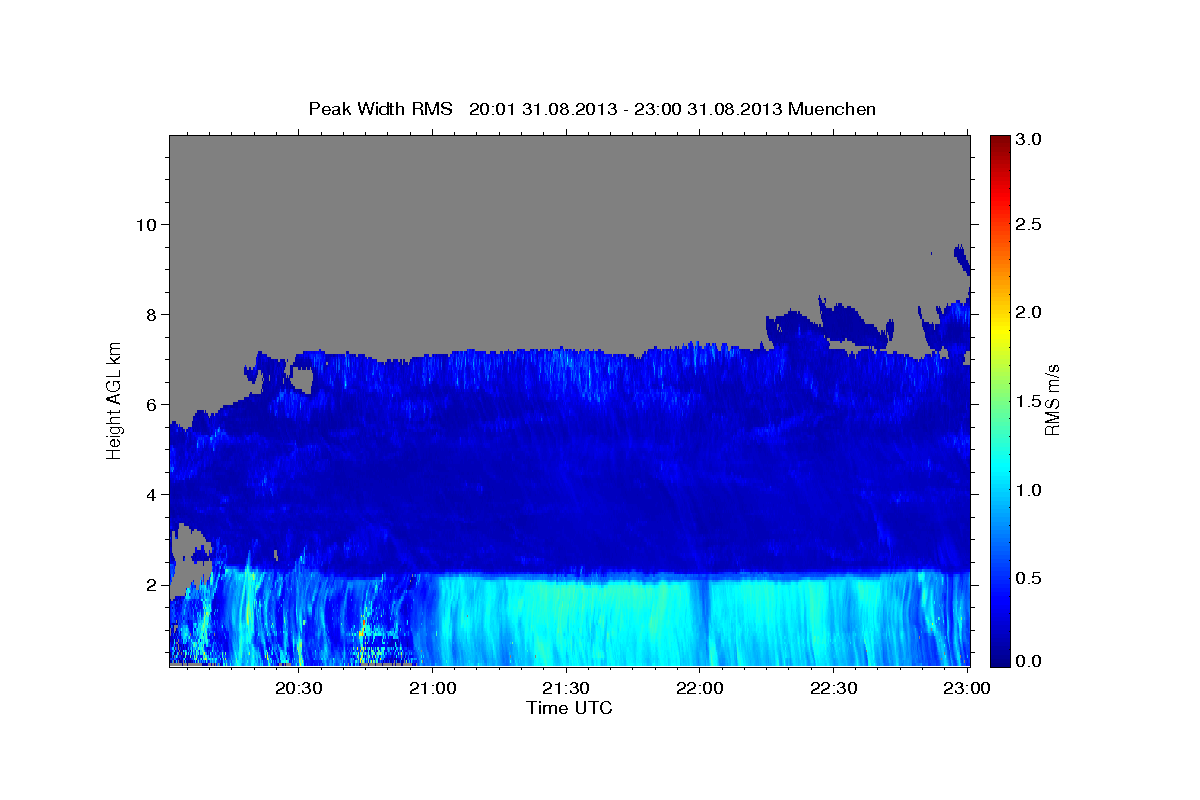The width and height of the screenshot is (1200, 800).
Task: Click the 23:00 time tick label
Action: point(968,688)
